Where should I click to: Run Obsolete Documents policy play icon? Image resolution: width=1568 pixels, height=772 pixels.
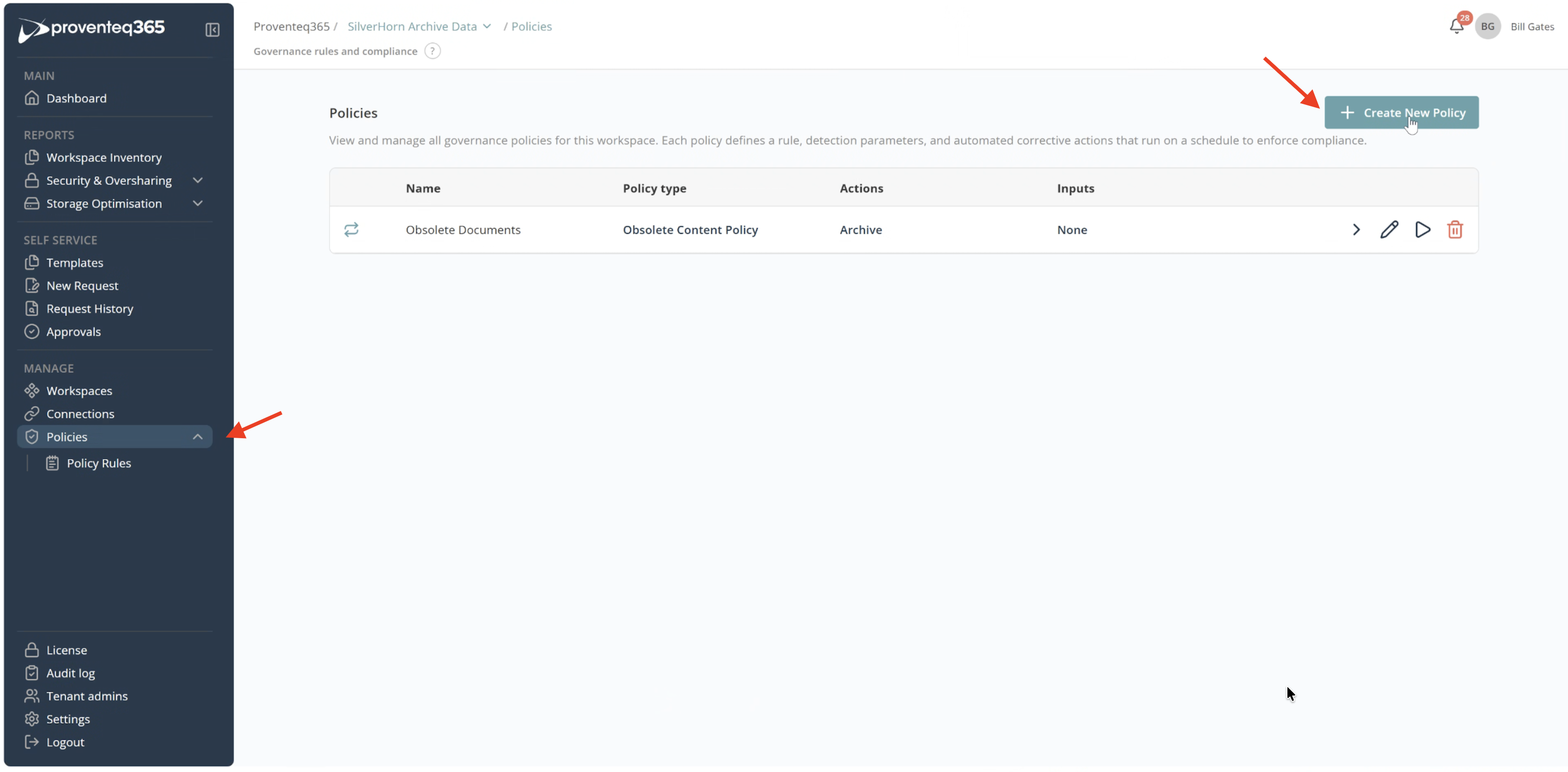1423,229
